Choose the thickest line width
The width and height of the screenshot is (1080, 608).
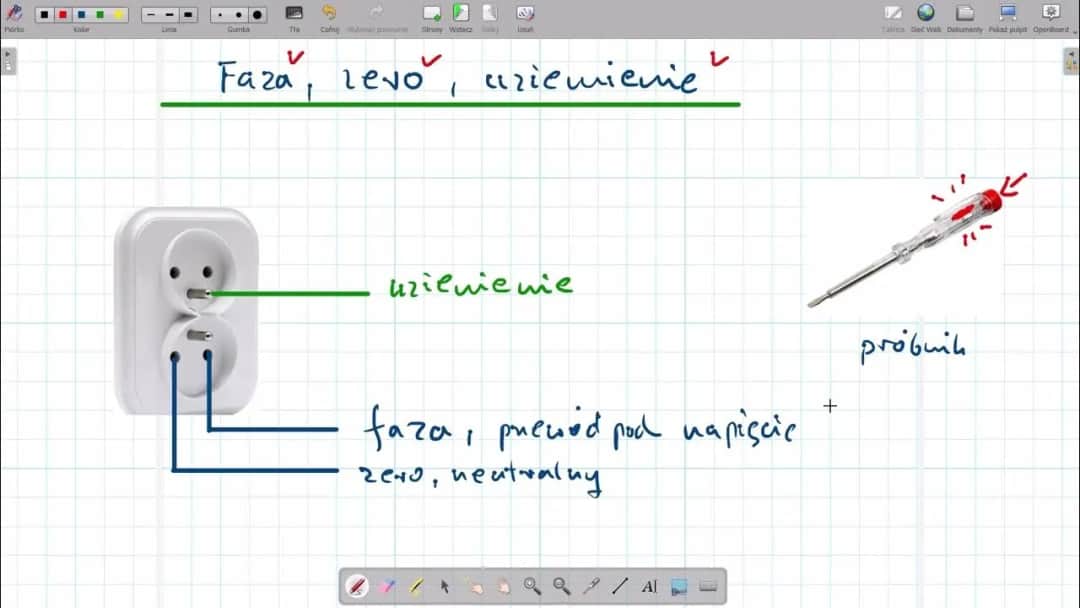tap(187, 15)
